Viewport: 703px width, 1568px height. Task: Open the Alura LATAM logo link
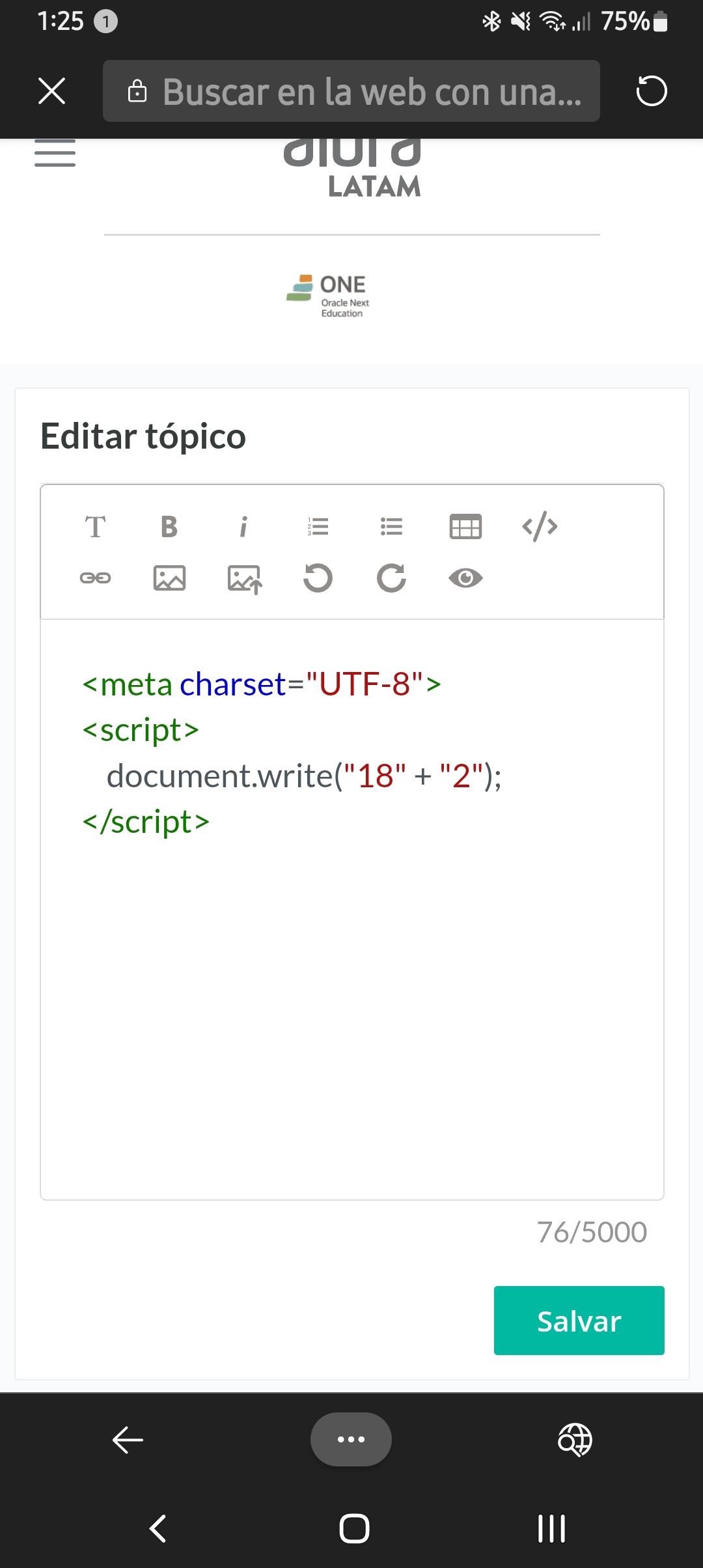pyautogui.click(x=352, y=167)
